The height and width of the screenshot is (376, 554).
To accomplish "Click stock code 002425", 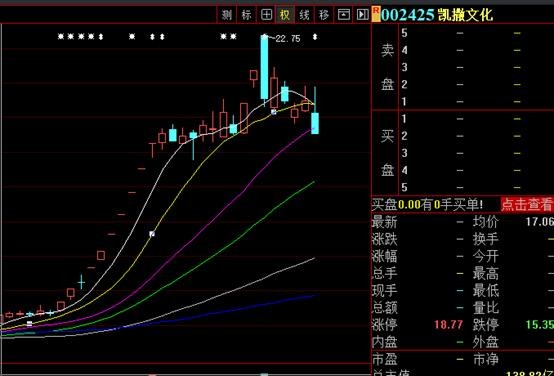I will [x=408, y=15].
